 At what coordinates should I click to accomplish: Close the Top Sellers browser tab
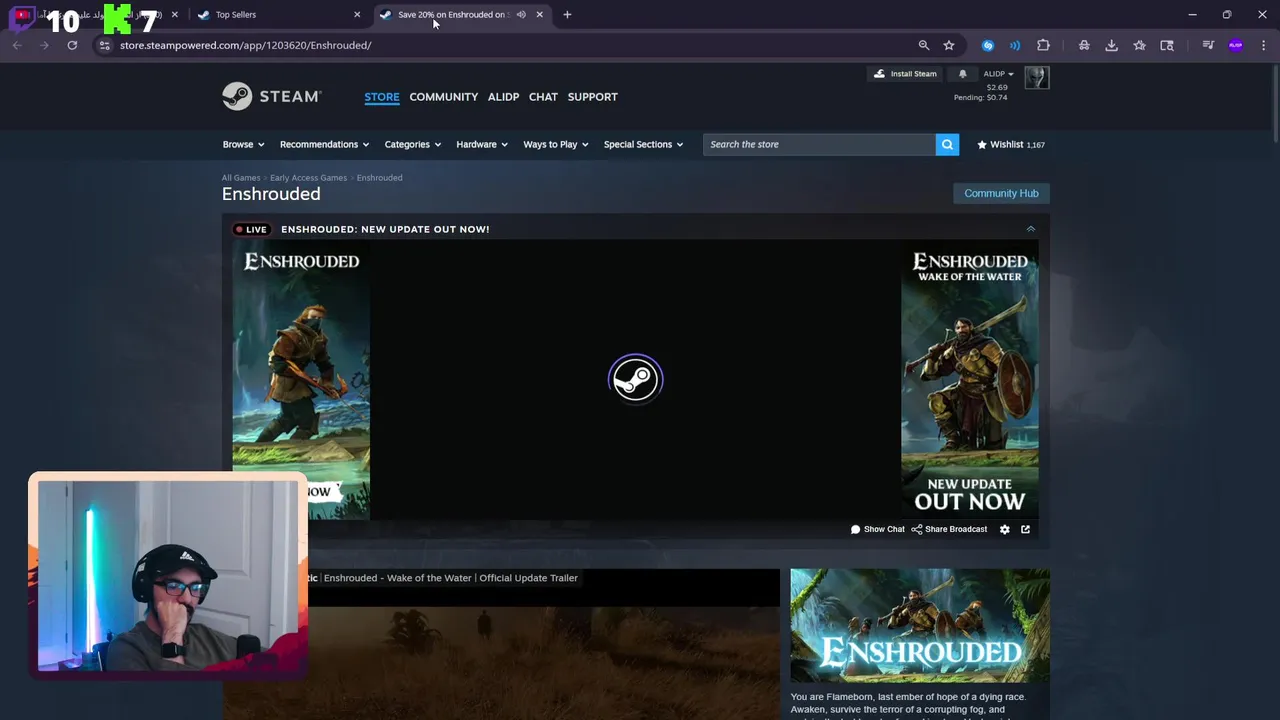[x=357, y=14]
